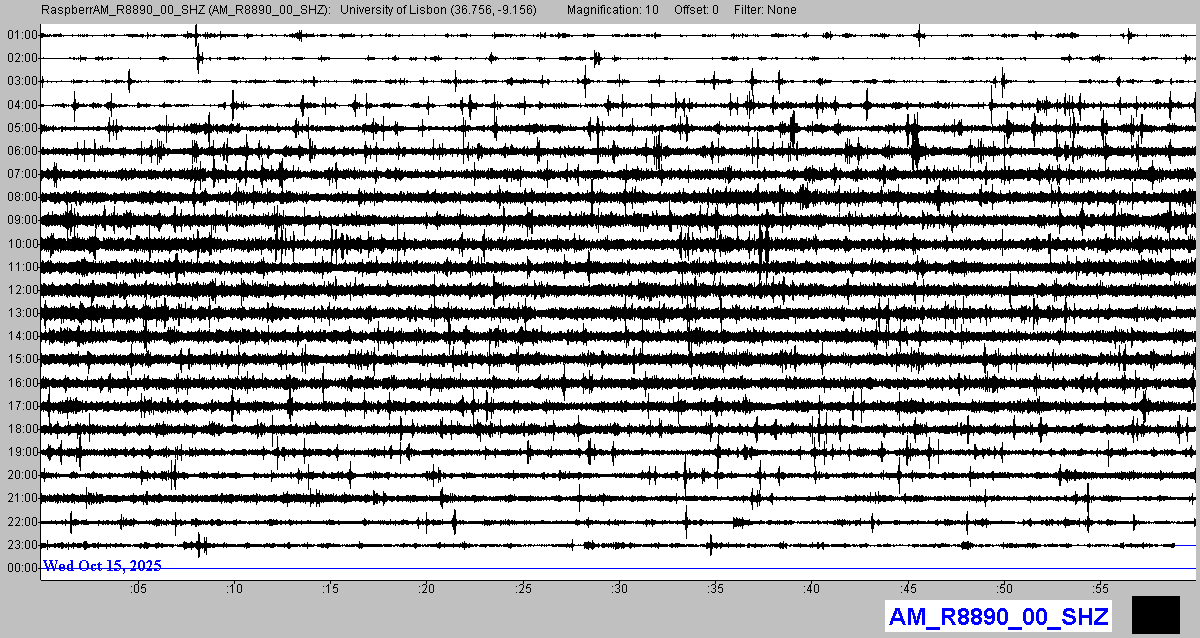Click the :45 minute axis tick
1200x638 pixels.
point(909,589)
